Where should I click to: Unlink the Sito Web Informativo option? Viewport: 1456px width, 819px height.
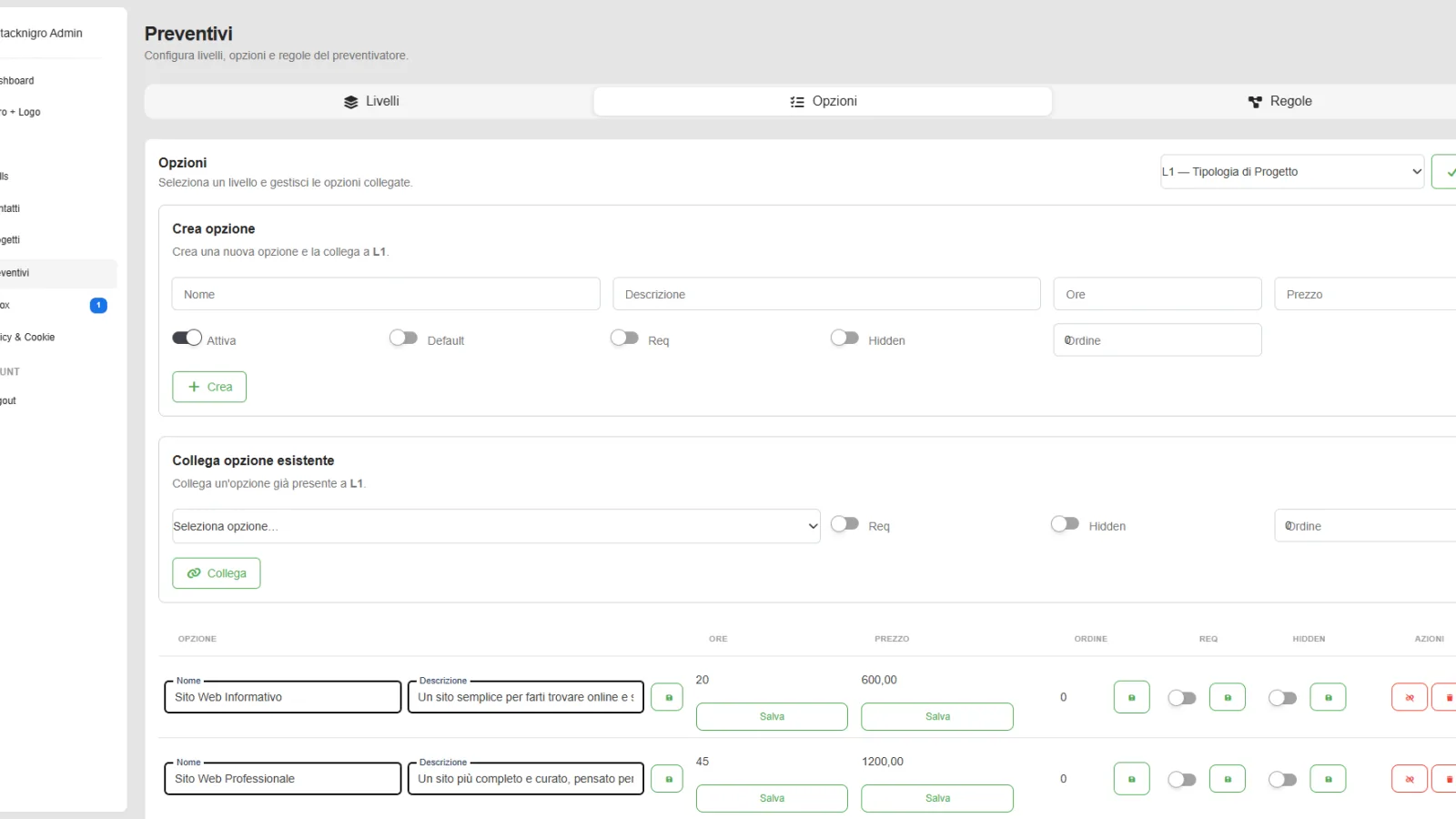click(1409, 697)
